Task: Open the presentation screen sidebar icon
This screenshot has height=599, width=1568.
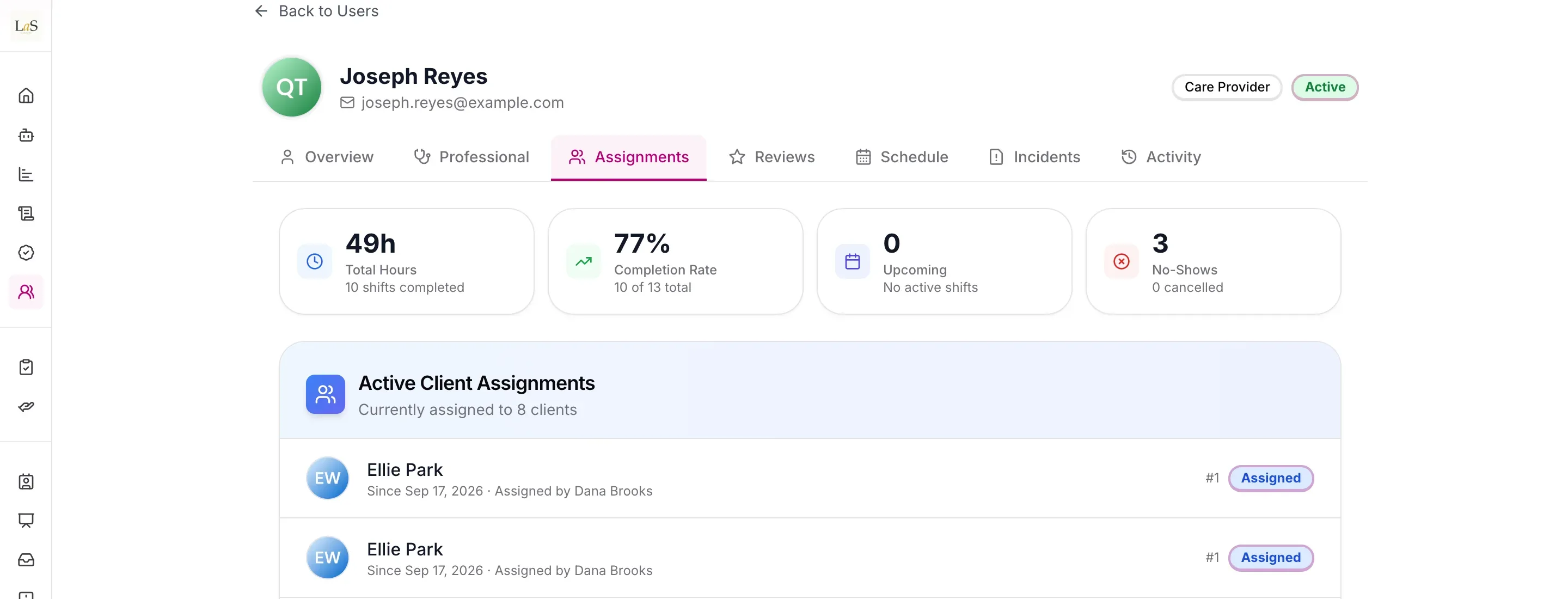Action: [x=26, y=521]
